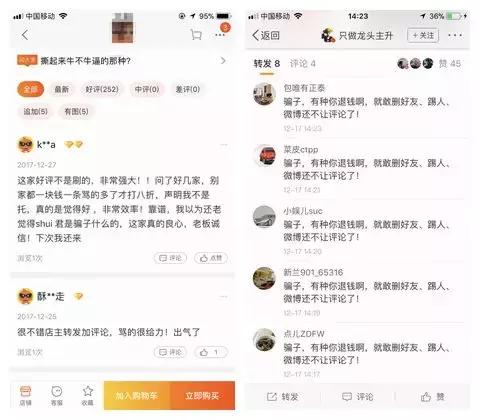Viewport: 480px width, 420px height.
Task: Tap the 加入购物车 add to cart button
Action: click(137, 396)
